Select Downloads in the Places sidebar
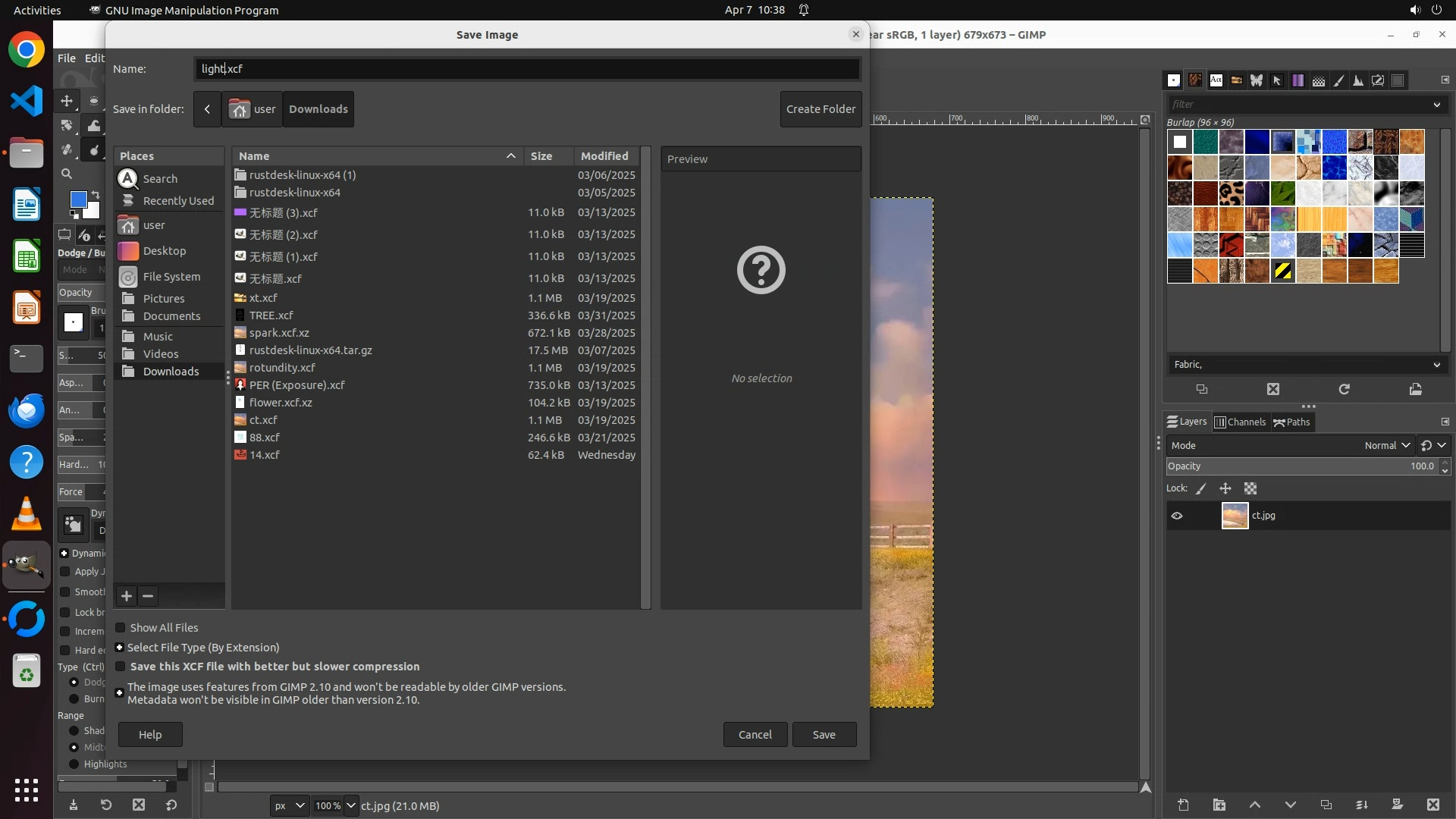 pos(171,372)
